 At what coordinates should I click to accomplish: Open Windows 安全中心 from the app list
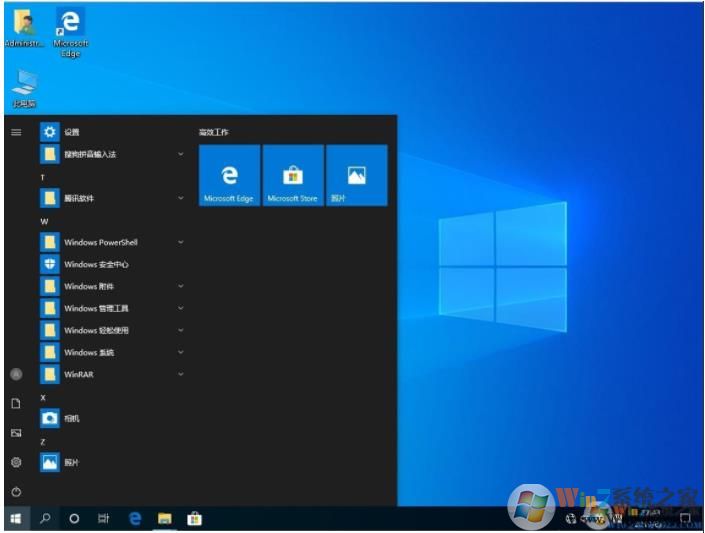pyautogui.click(x=95, y=264)
